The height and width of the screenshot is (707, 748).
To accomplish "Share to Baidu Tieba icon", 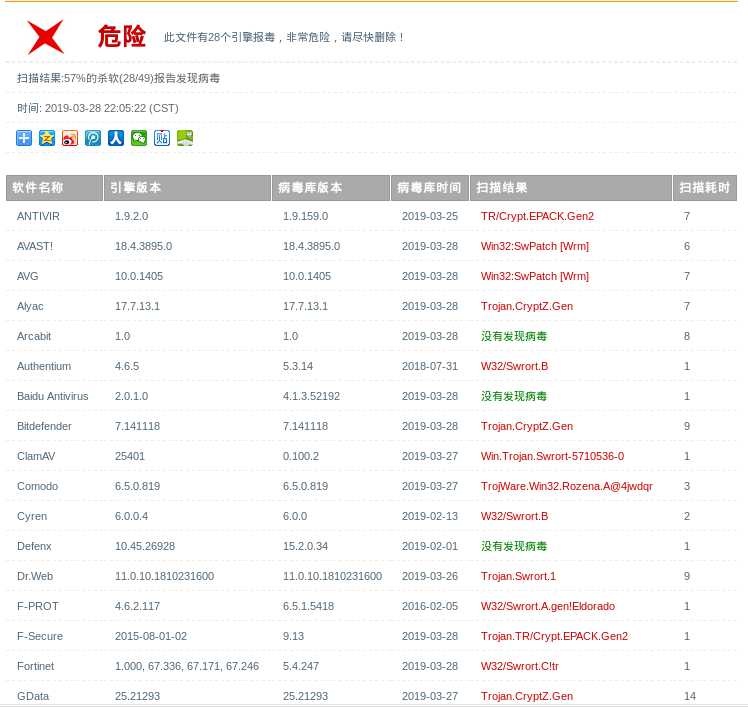I will [x=162, y=138].
